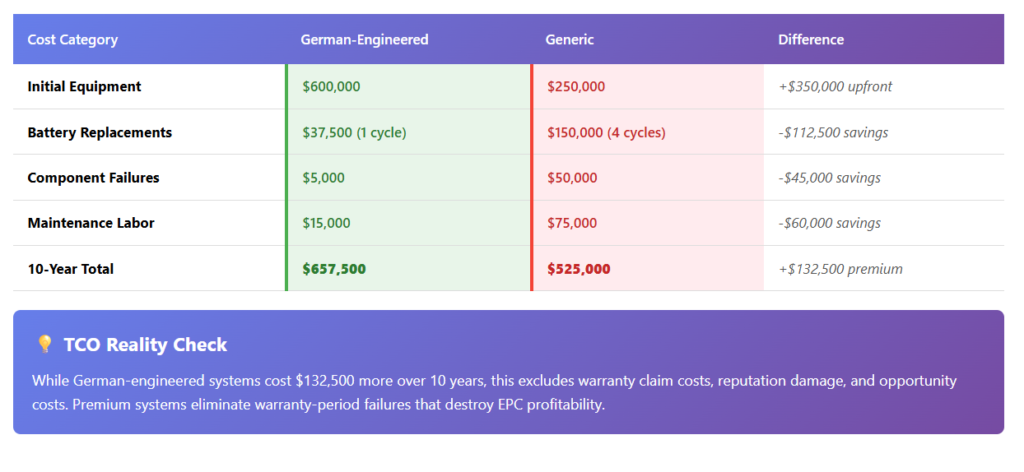1024x472 pixels.
Task: Select the -$45,000 savings cell
Action: [x=829, y=178]
